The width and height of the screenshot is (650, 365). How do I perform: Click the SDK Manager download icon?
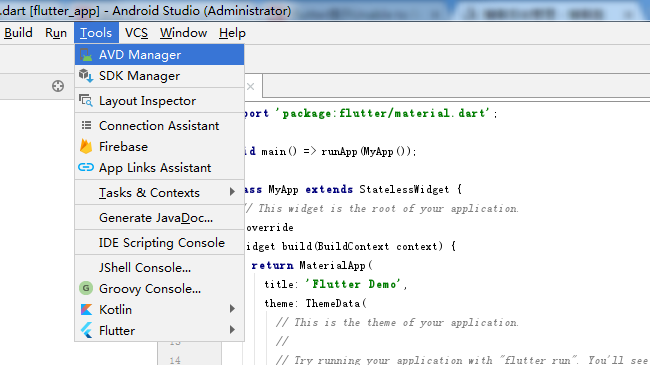[x=86, y=75]
